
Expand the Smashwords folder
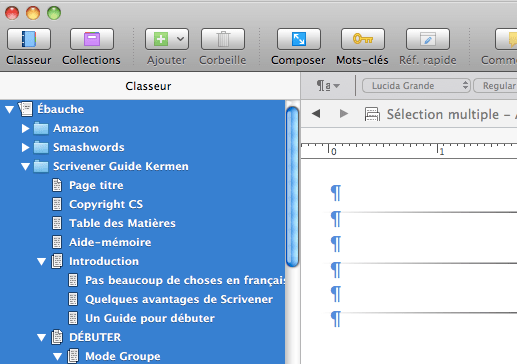[x=25, y=147]
